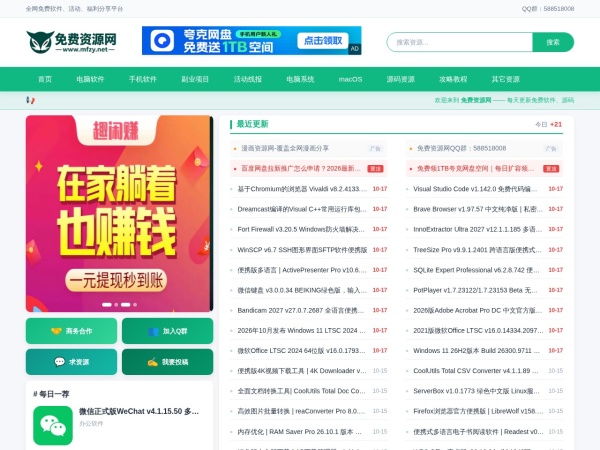Open the SQLite Expert Professional post
The width and height of the screenshot is (600, 450).
476,270
